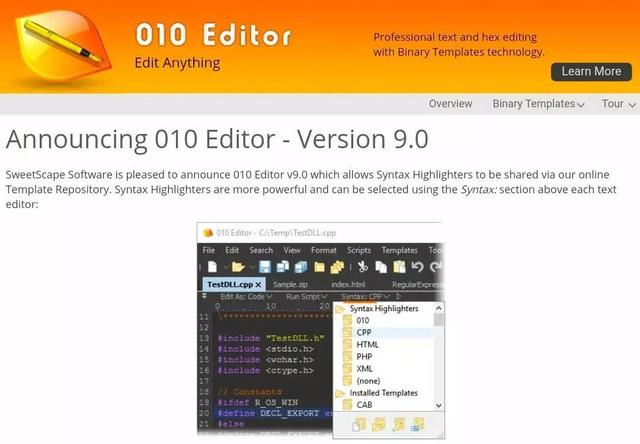The image size is (640, 444).
Task: Open the dropdown arrow next to New file icon
Action: [x=226, y=267]
